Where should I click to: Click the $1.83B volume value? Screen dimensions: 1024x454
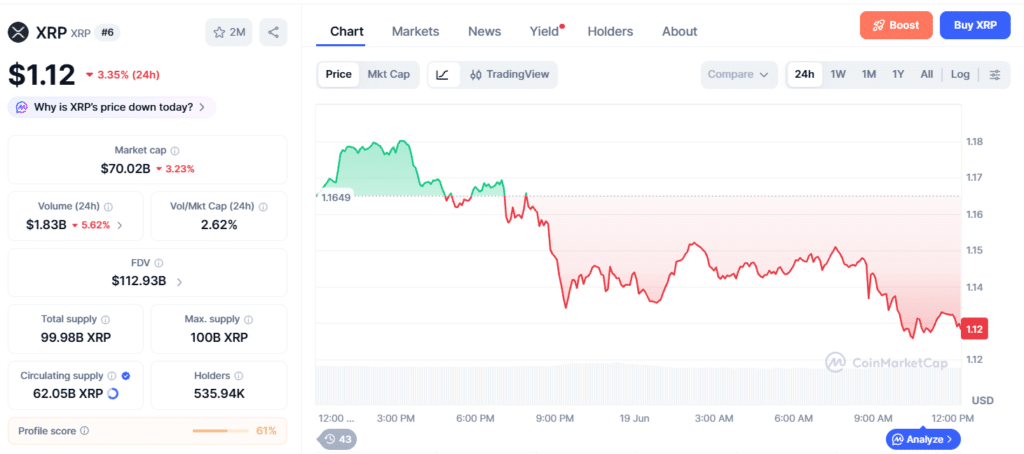[x=46, y=225]
